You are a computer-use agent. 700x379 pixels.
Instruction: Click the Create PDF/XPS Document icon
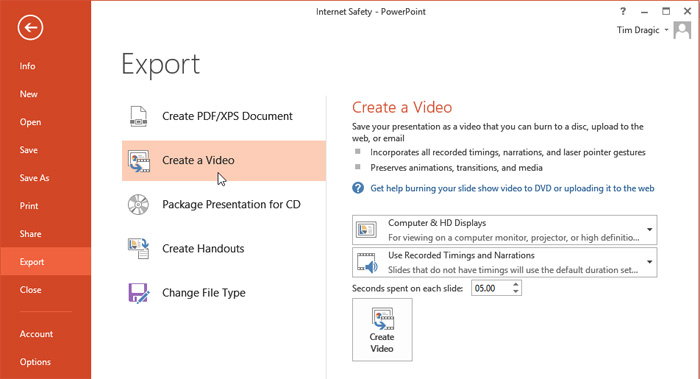point(138,116)
